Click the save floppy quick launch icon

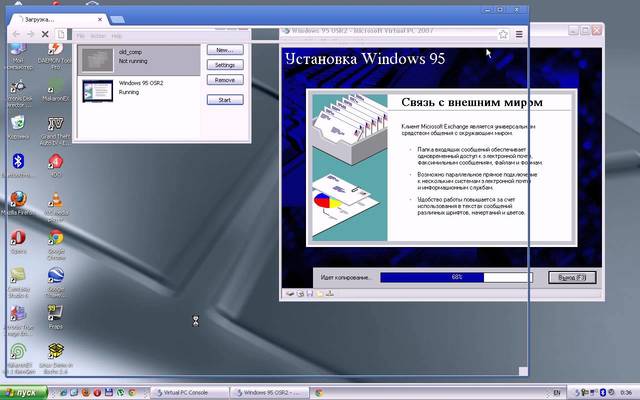click(109, 393)
